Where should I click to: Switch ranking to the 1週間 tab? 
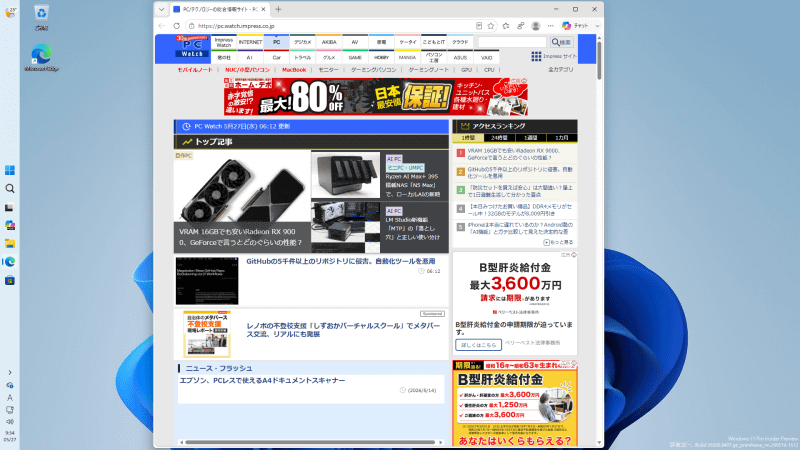pyautogui.click(x=530, y=138)
